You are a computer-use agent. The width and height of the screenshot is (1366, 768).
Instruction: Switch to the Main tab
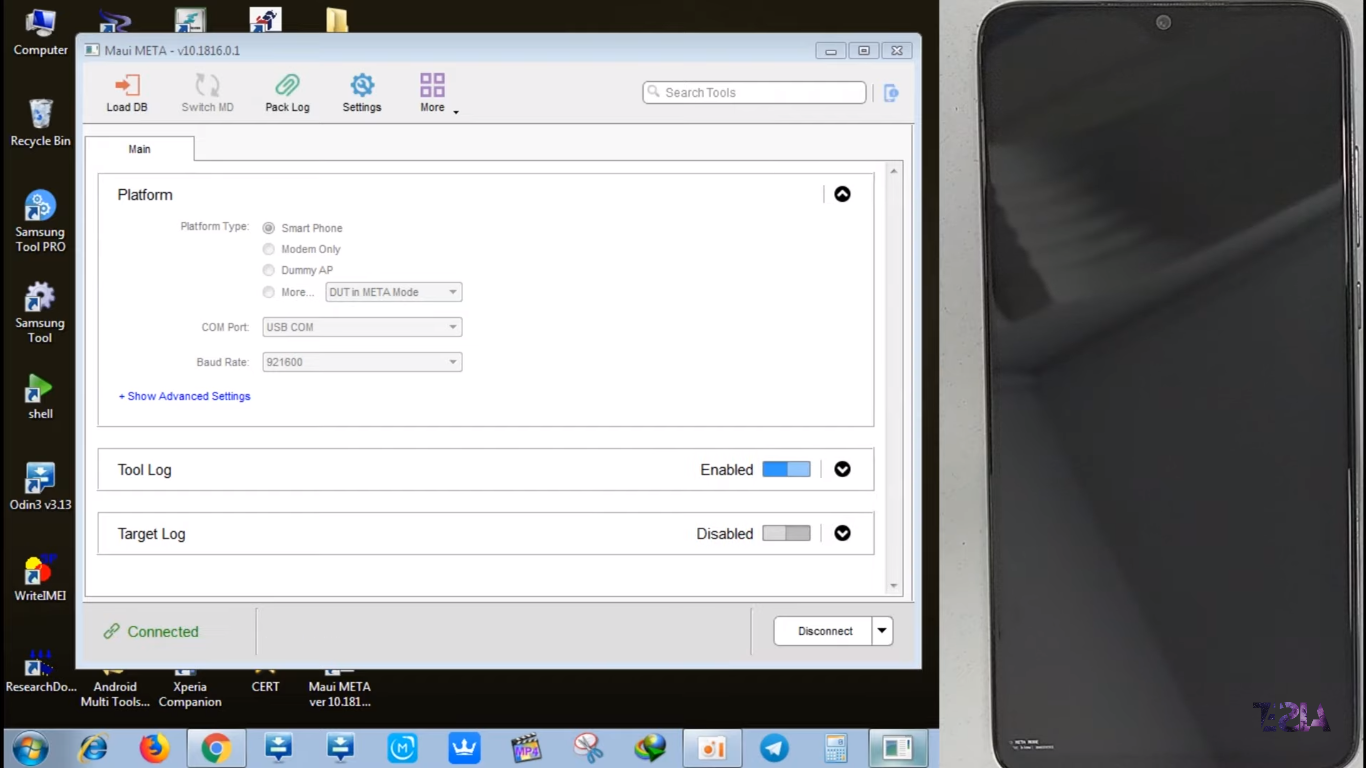coord(139,149)
